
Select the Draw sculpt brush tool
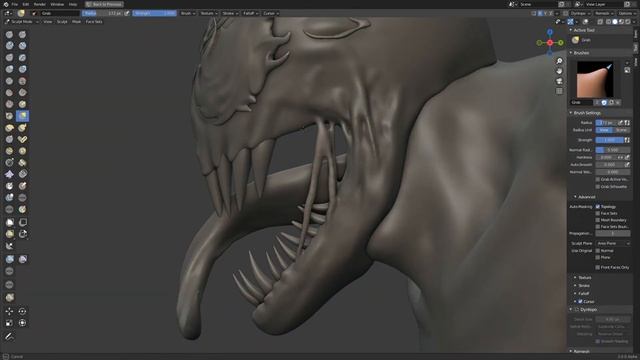(x=9, y=35)
